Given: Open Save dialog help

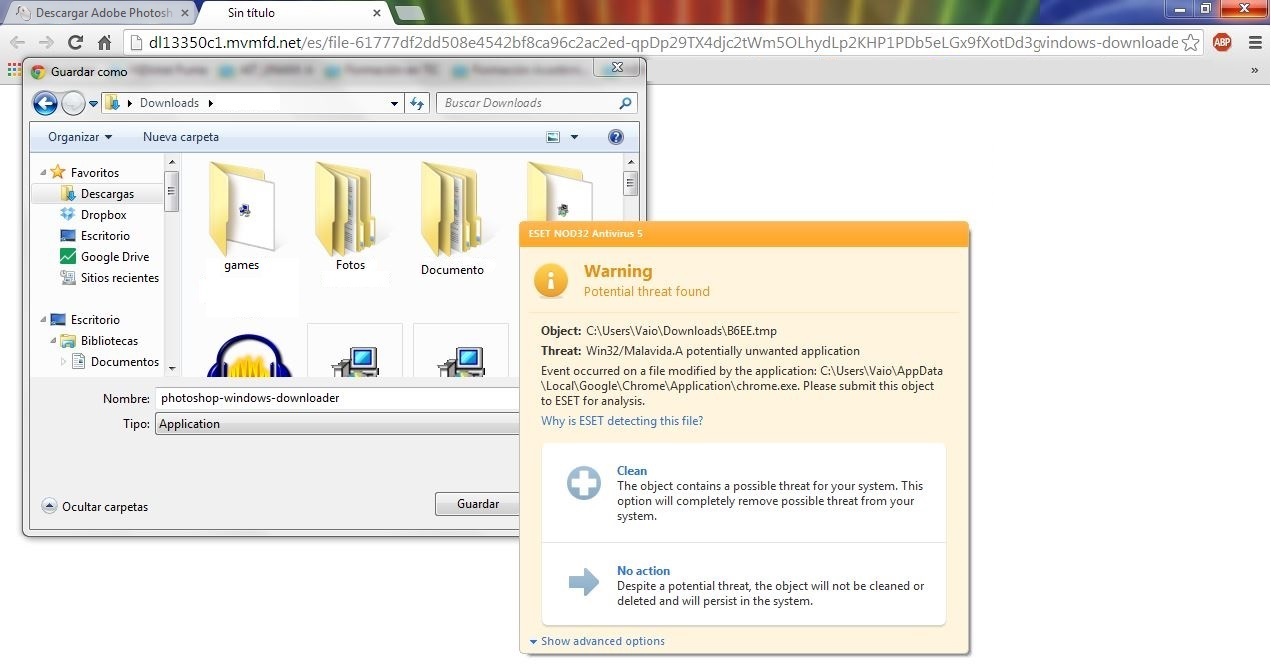Looking at the screenshot, I should (x=616, y=137).
